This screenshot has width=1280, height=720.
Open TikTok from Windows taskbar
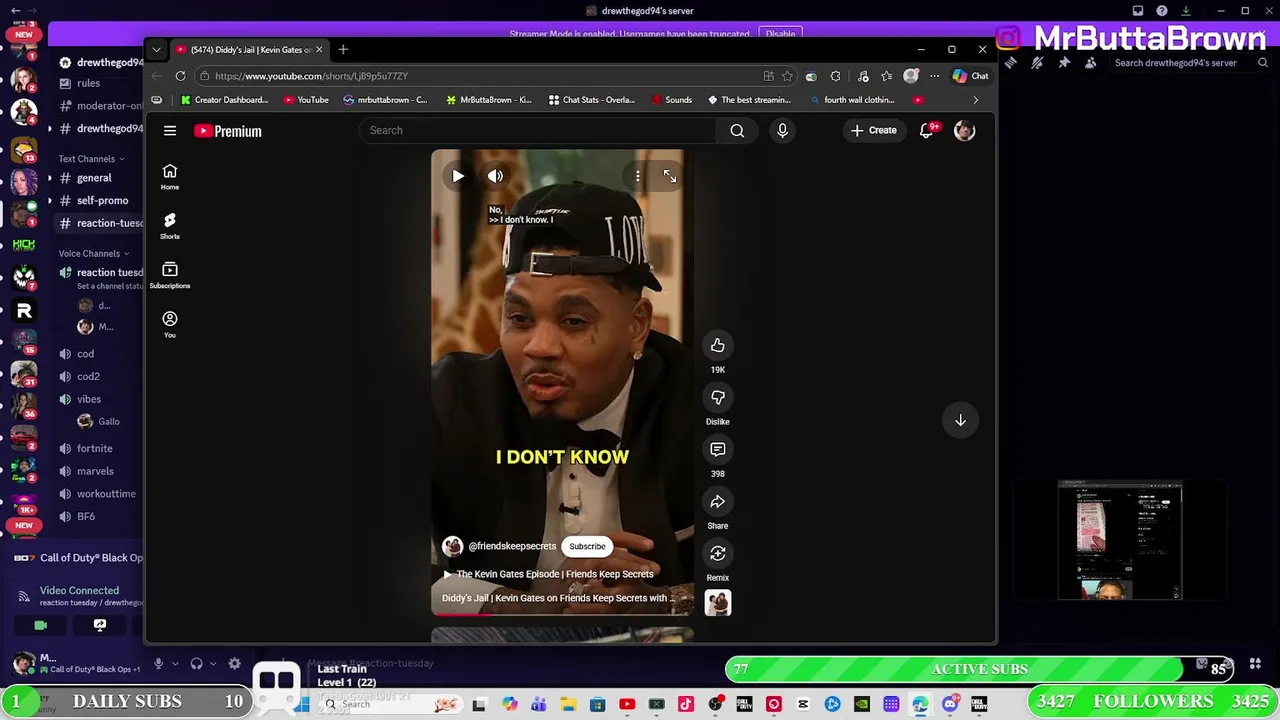coord(685,704)
